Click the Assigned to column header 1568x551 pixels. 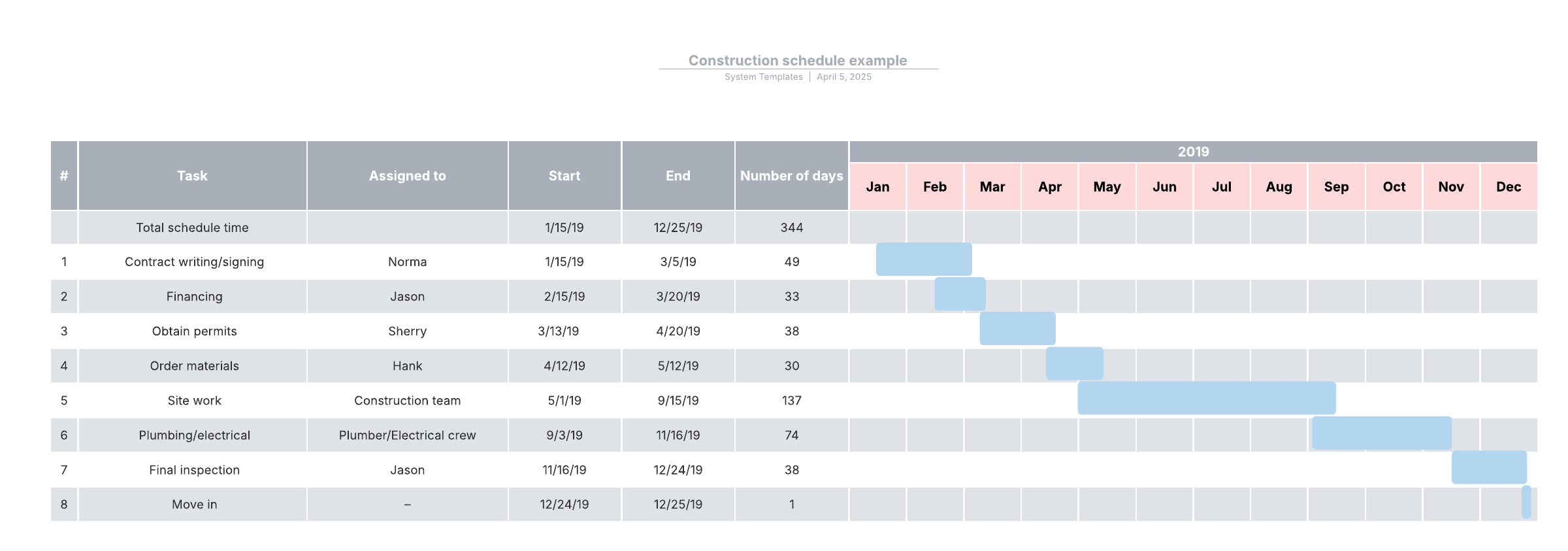pyautogui.click(x=407, y=176)
